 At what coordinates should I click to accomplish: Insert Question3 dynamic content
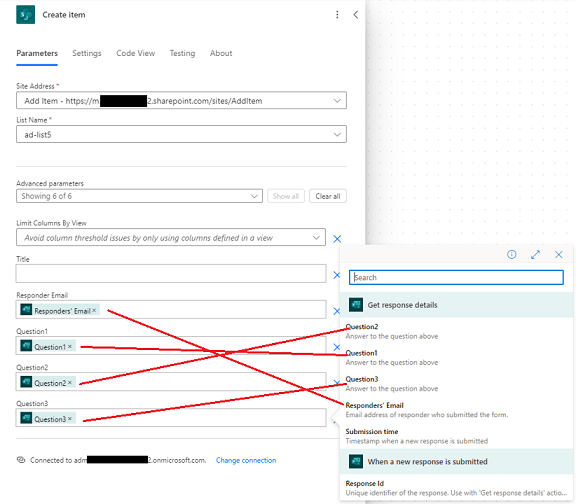(x=457, y=384)
